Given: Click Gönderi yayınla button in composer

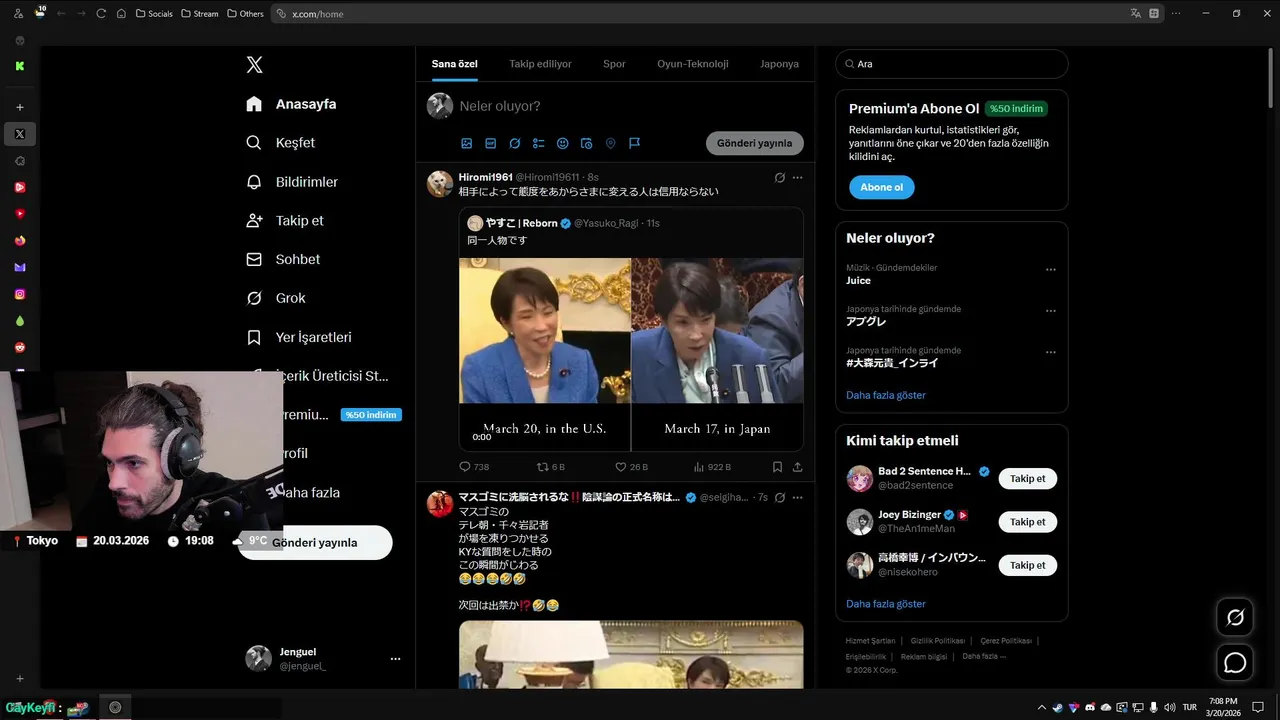Looking at the screenshot, I should pos(754,143).
